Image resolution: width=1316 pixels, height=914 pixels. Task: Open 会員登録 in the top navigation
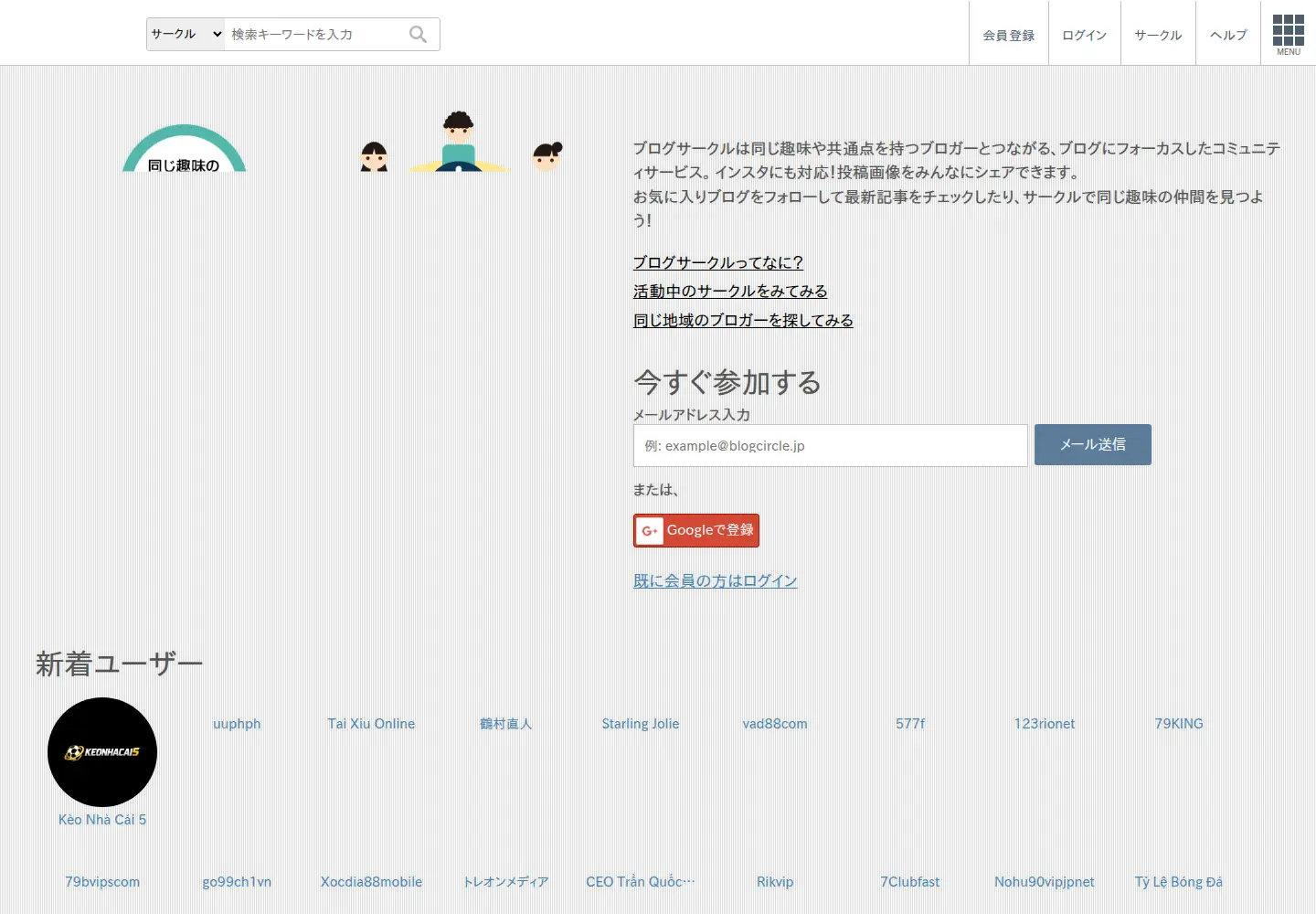pos(1009,36)
